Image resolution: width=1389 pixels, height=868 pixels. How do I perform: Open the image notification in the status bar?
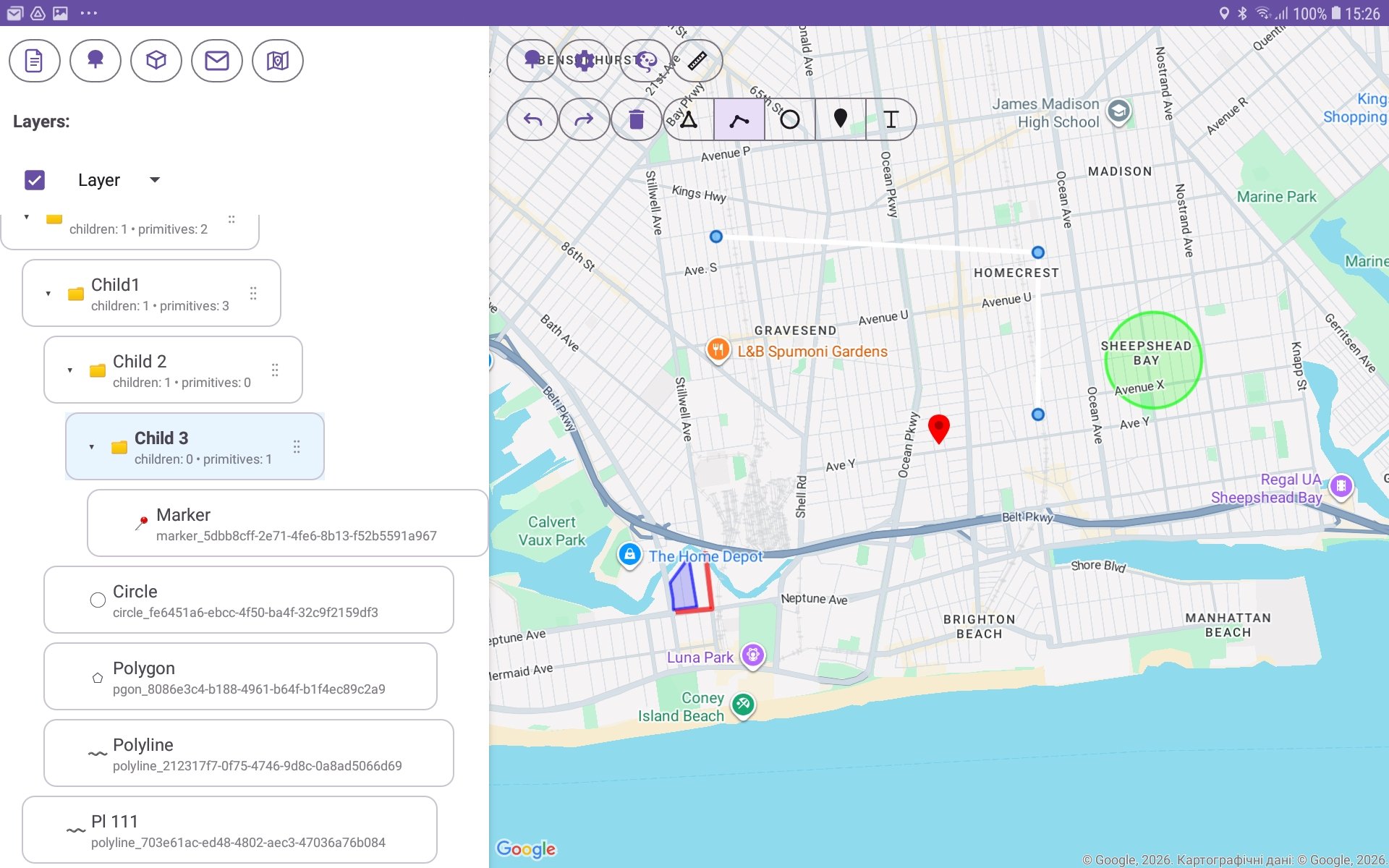(61, 13)
